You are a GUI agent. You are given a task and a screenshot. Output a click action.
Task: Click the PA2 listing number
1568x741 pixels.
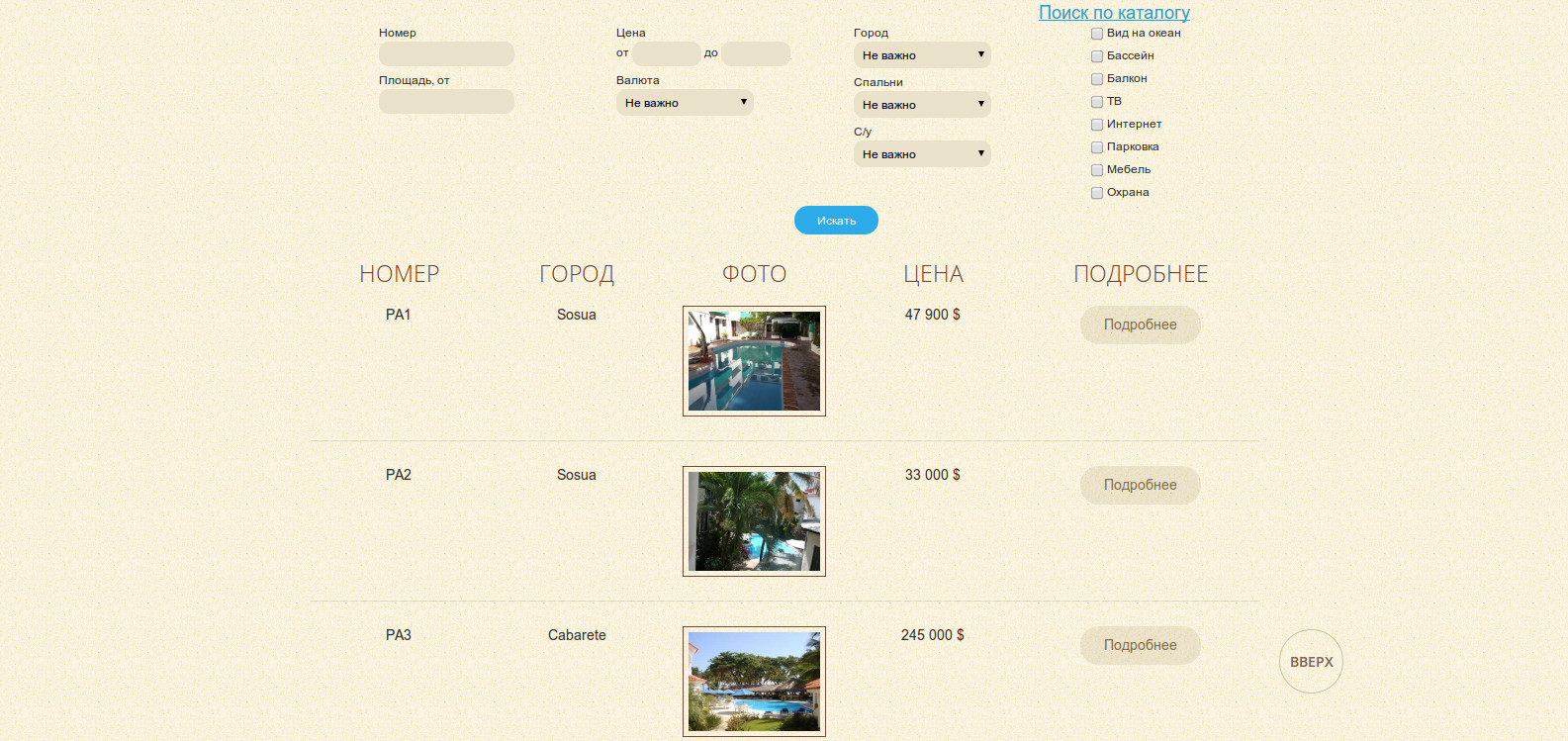398,475
